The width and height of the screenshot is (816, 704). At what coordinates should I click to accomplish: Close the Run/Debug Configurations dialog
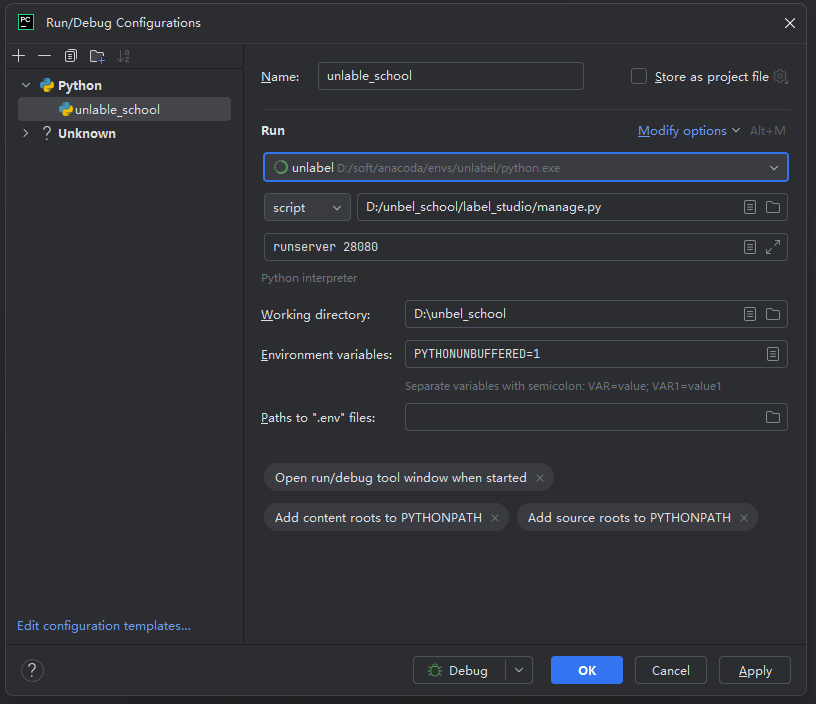(x=789, y=23)
